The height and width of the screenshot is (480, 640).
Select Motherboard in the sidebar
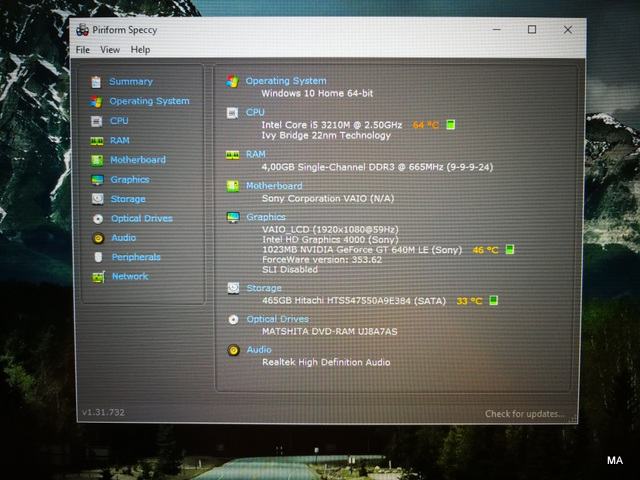[138, 160]
